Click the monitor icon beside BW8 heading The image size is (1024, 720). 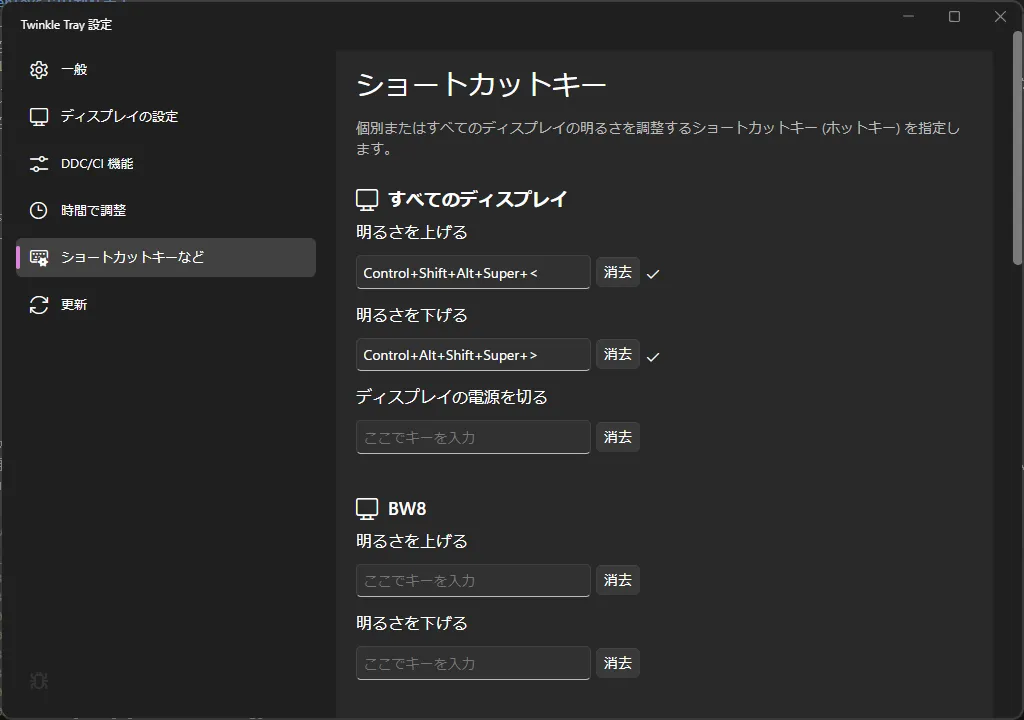pos(366,508)
